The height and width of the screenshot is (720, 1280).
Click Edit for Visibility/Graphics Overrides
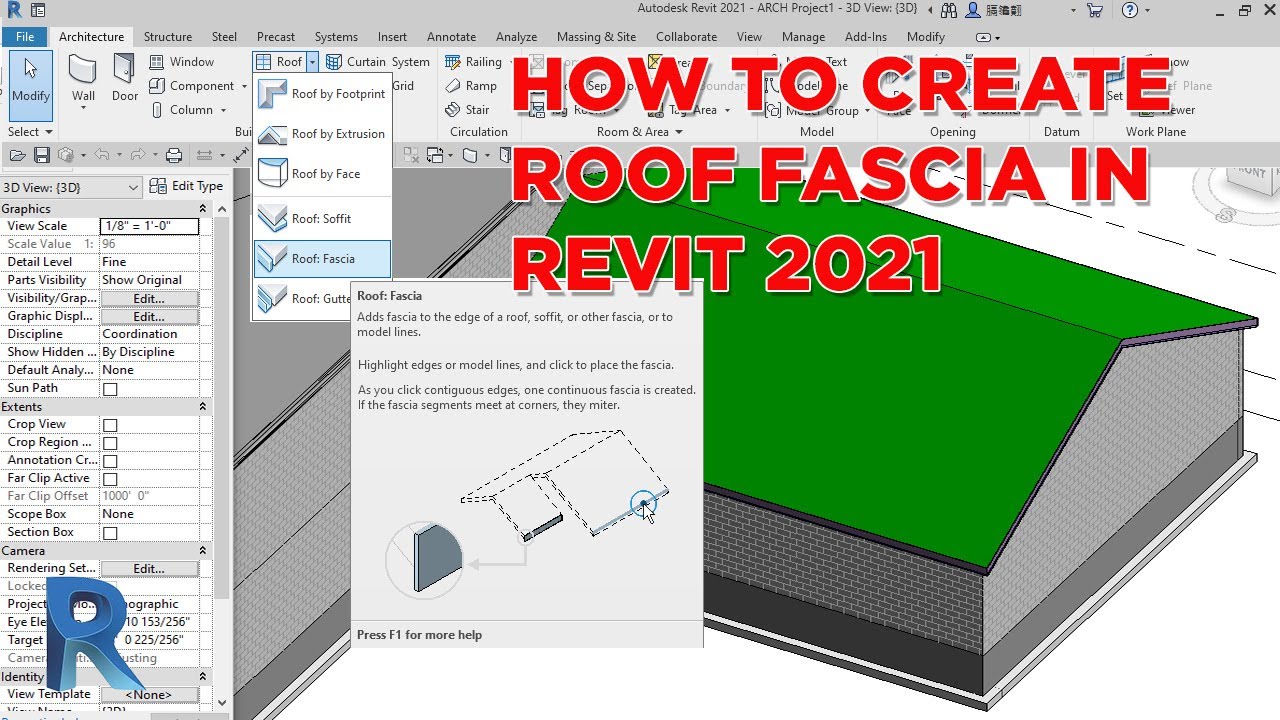(149, 299)
